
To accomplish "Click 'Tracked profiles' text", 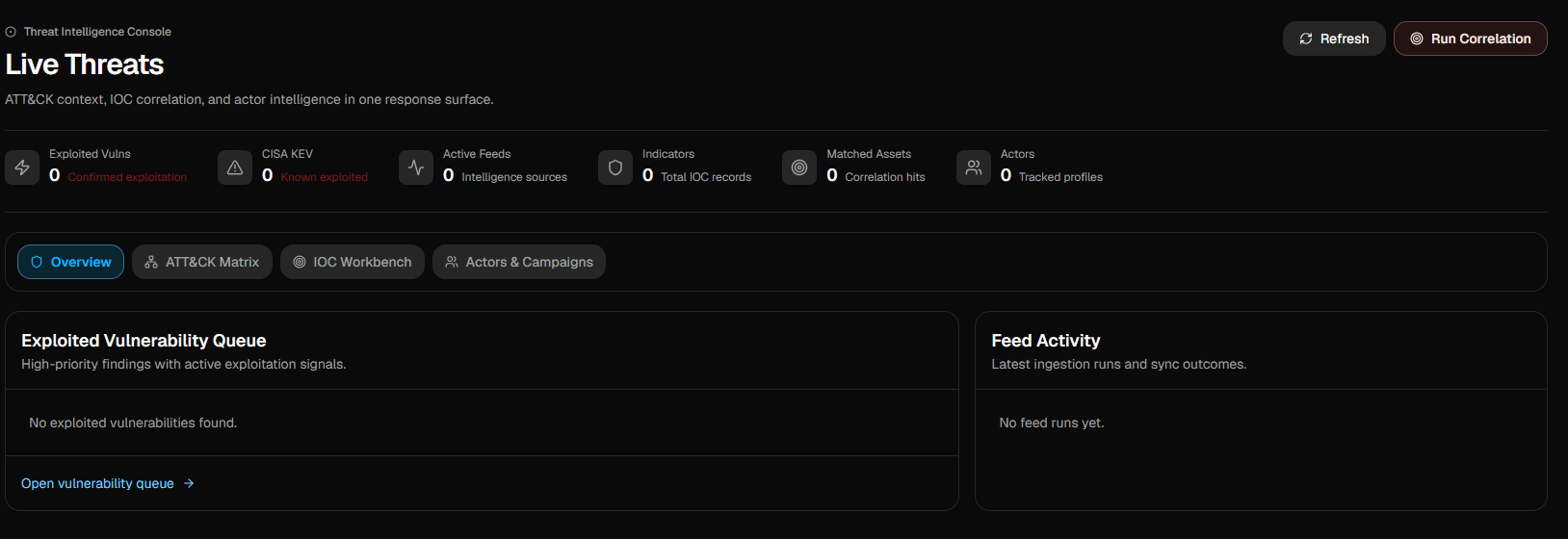I will (1060, 177).
